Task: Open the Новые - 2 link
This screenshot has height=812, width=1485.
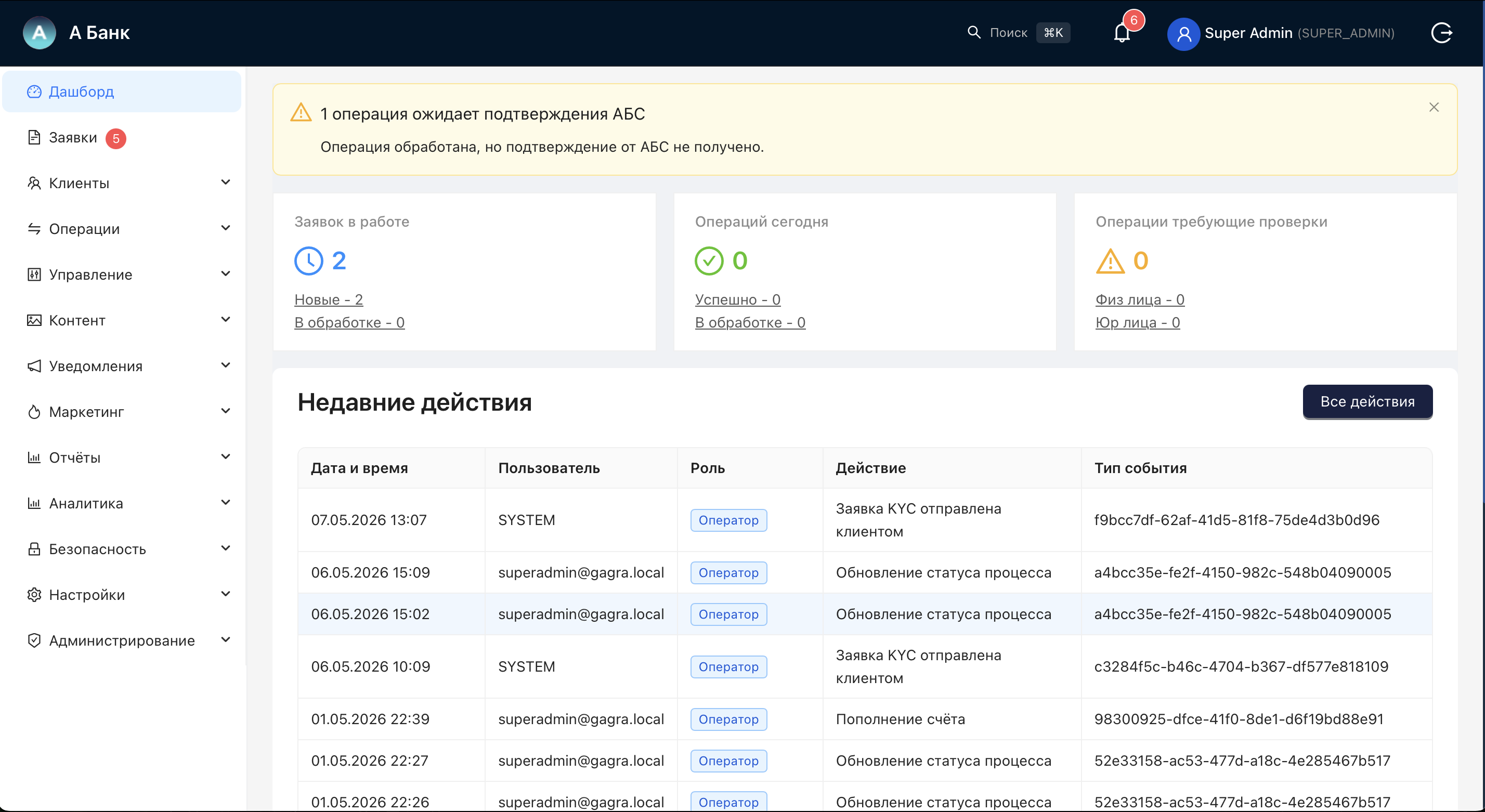Action: (329, 299)
